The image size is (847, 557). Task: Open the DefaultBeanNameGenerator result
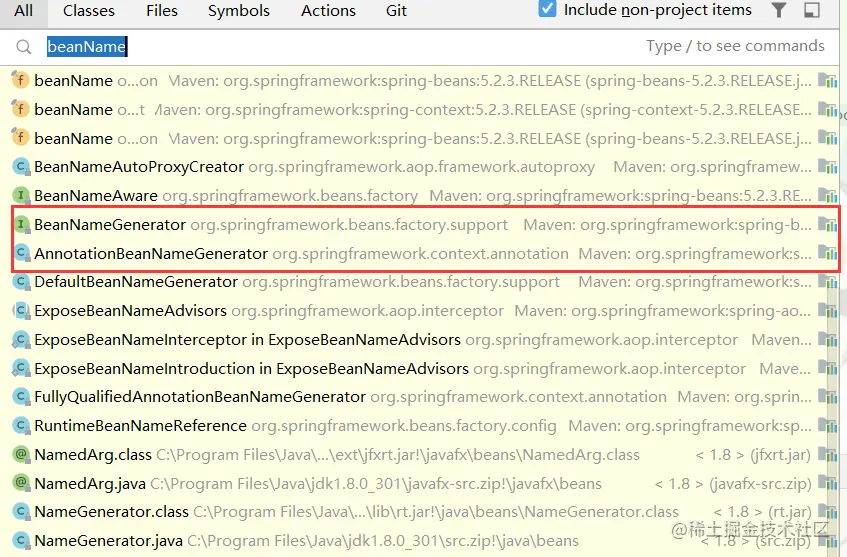[x=419, y=282]
